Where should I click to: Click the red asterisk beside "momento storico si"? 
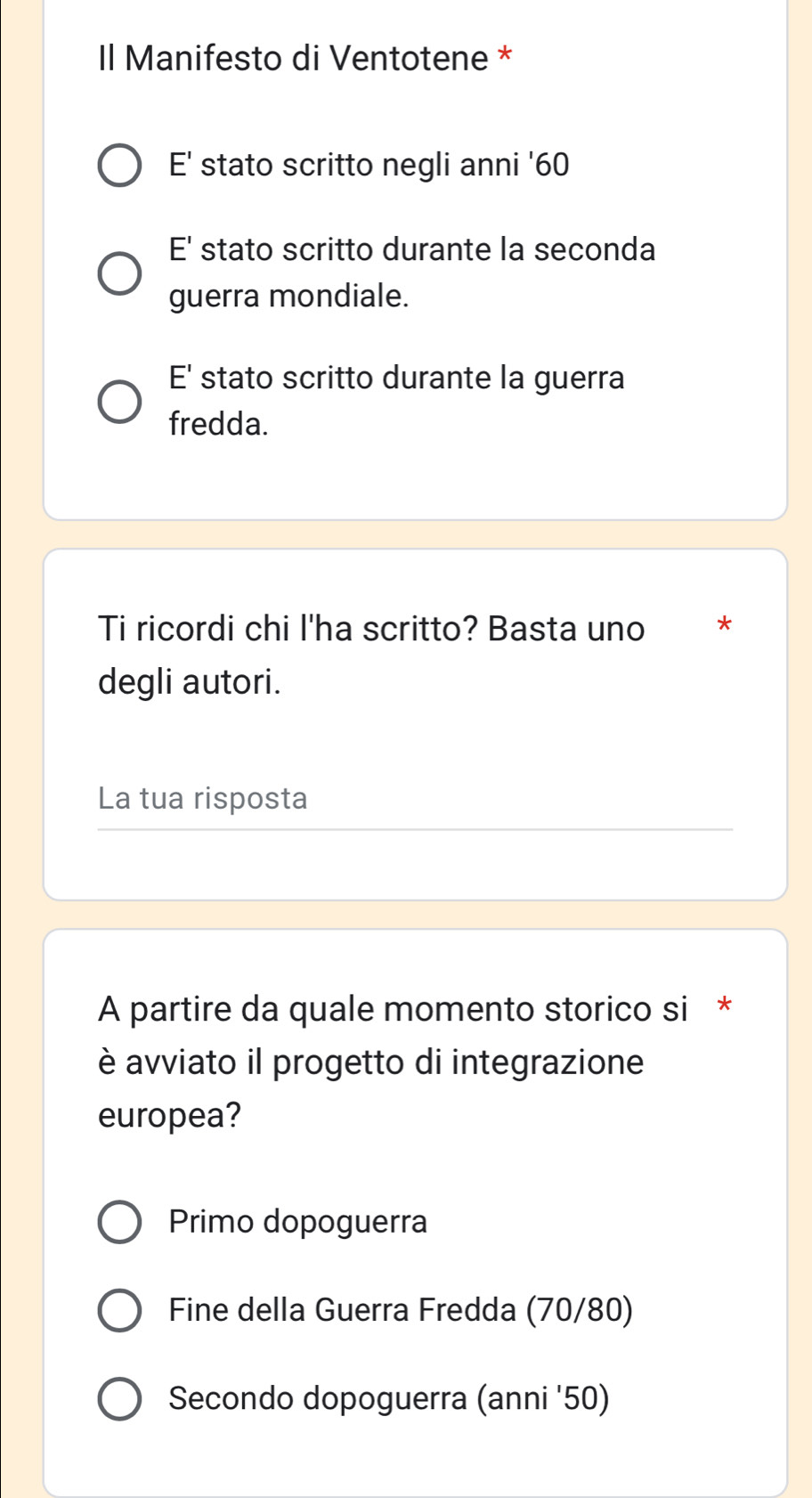tap(724, 1006)
